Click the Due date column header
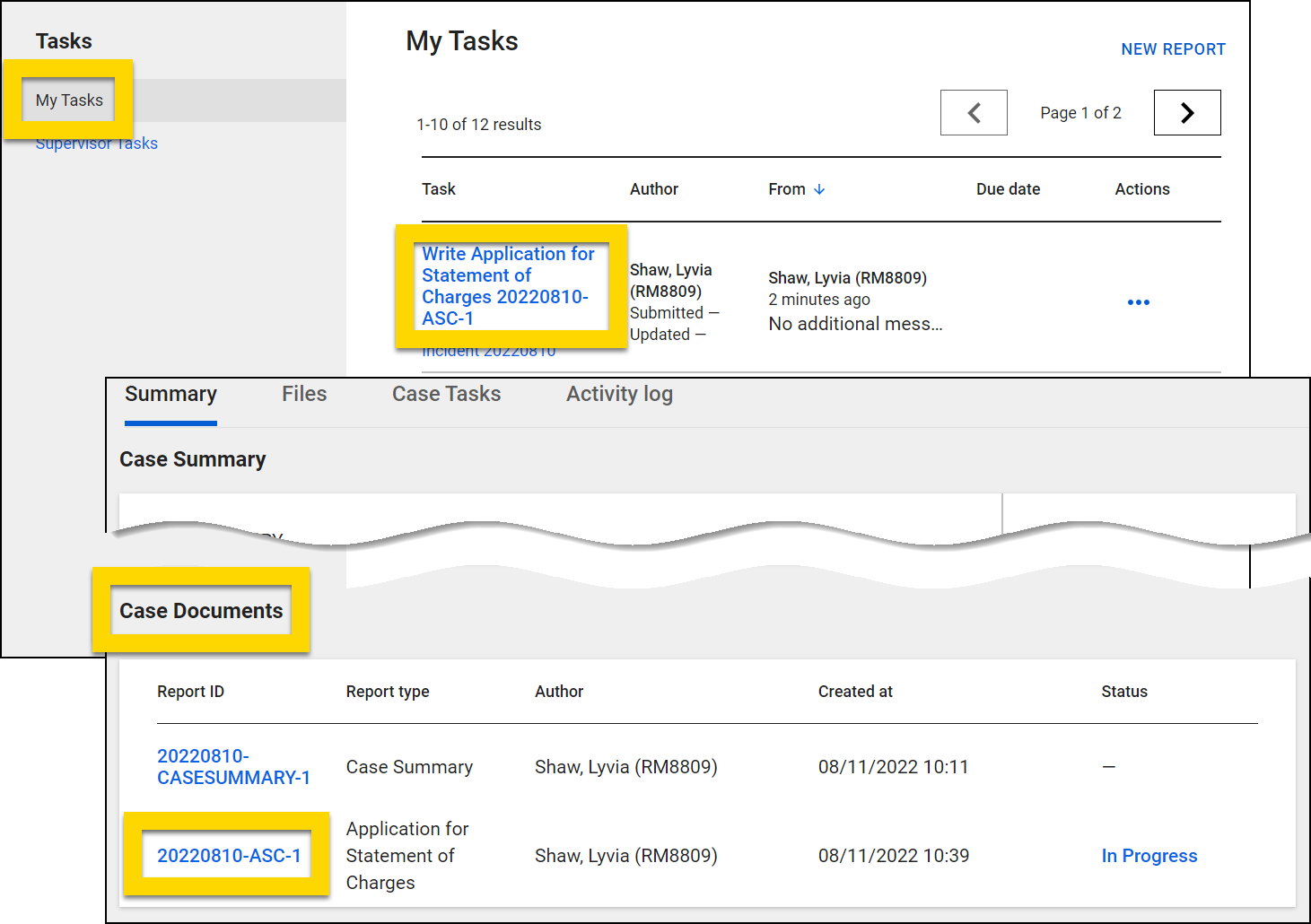 click(1008, 189)
